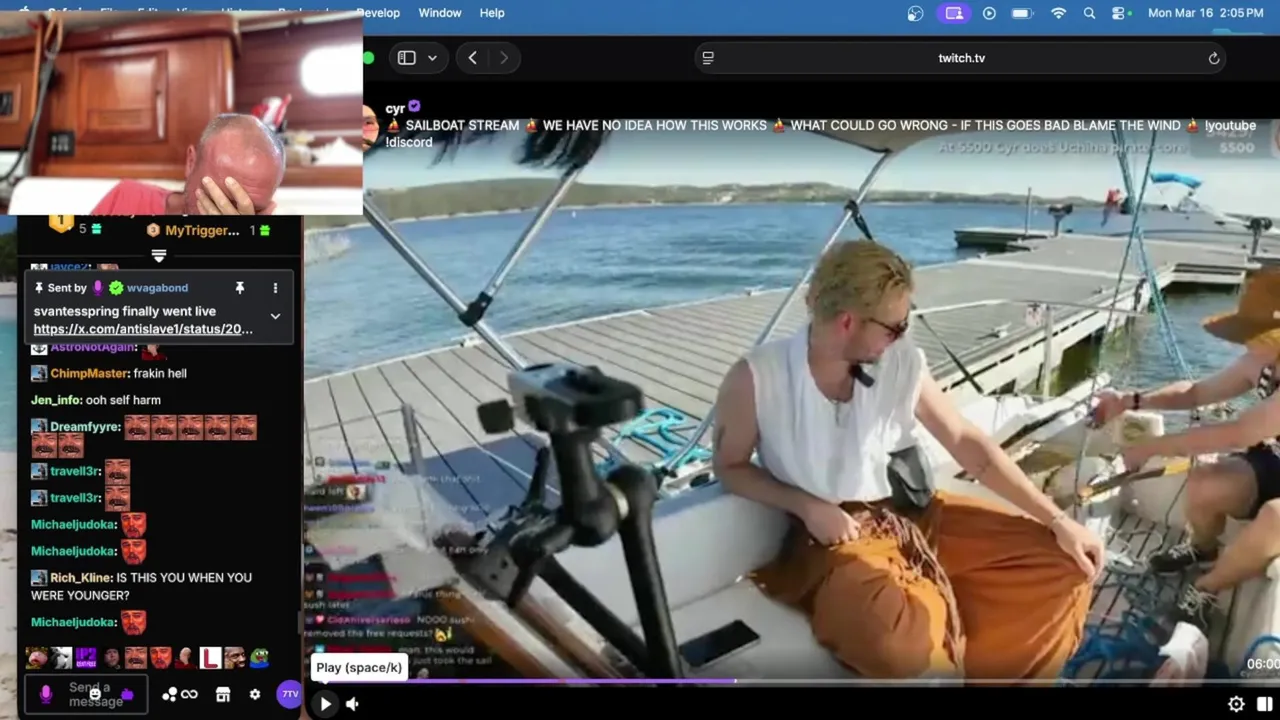Reload the page with the refresh icon

coord(1214,58)
